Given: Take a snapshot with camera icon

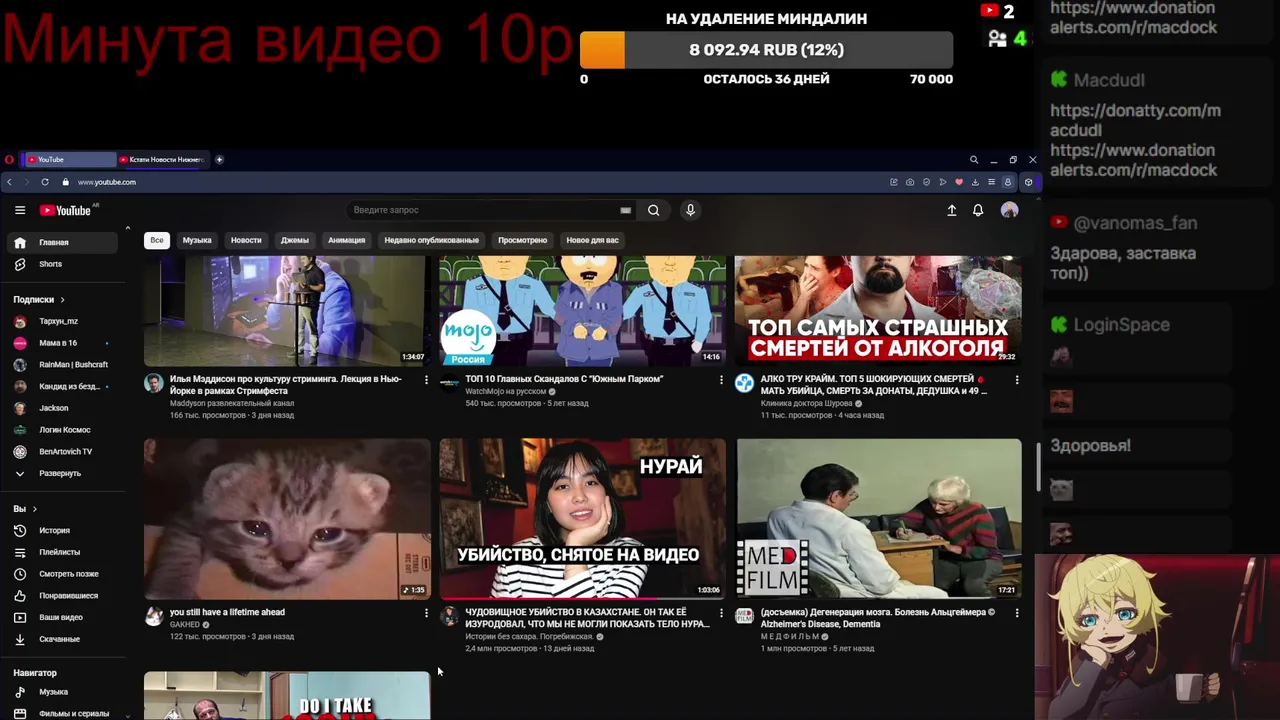Looking at the screenshot, I should (x=910, y=182).
